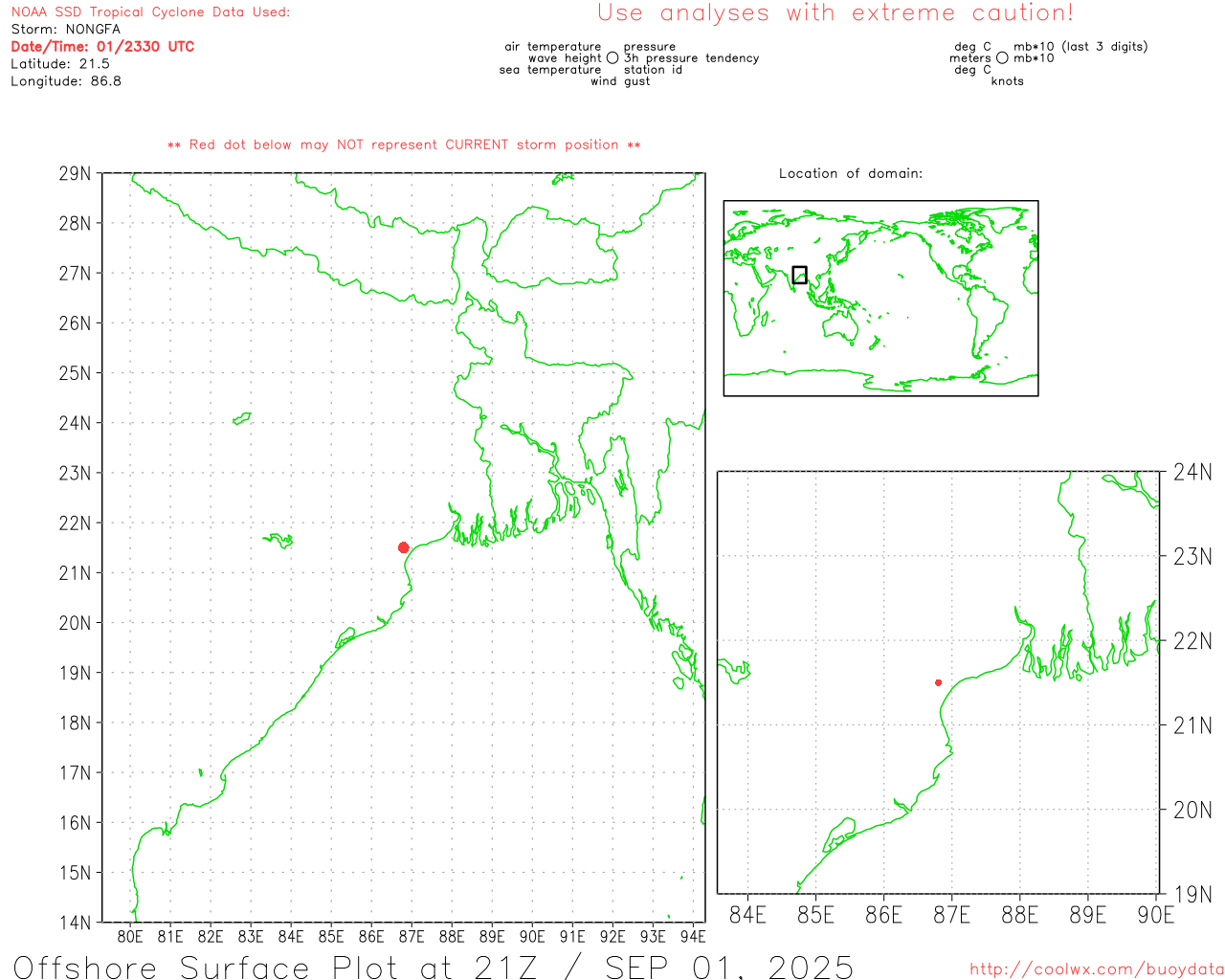The image size is (1225, 980).
Task: Click the black domain box on world map
Action: [800, 275]
